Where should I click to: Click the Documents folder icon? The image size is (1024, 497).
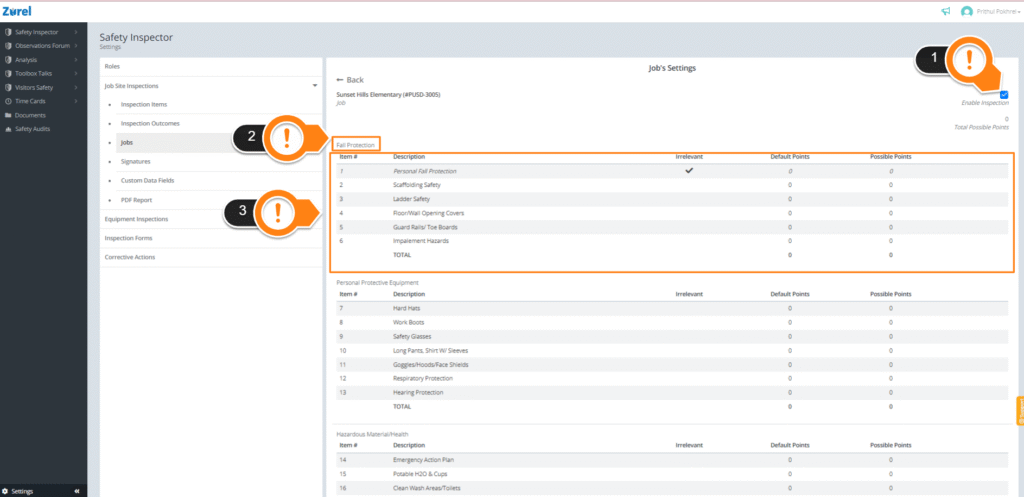(x=7, y=115)
